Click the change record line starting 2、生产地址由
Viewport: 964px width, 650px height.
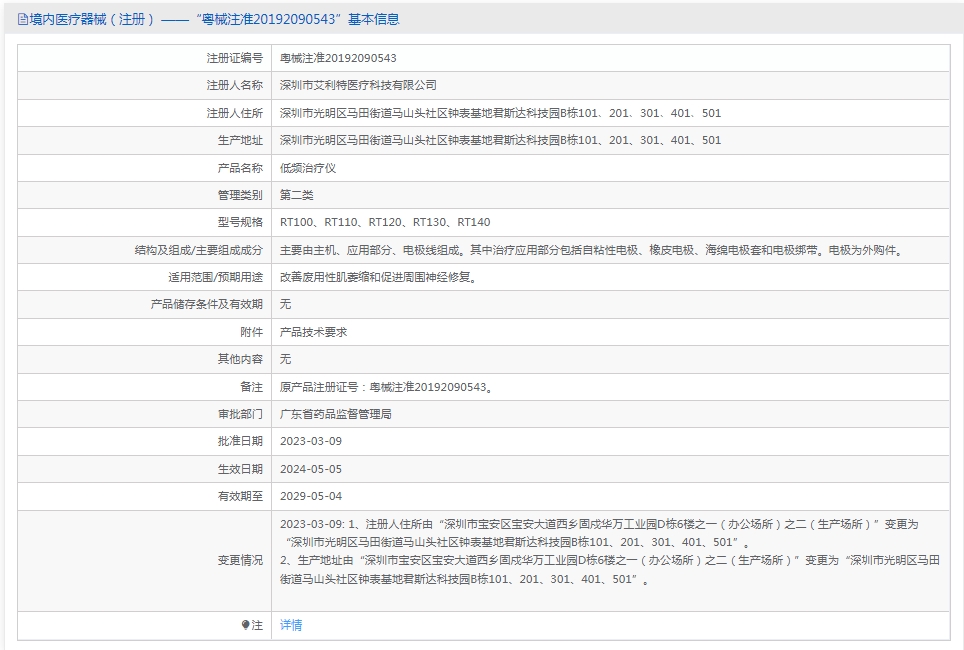(x=610, y=569)
